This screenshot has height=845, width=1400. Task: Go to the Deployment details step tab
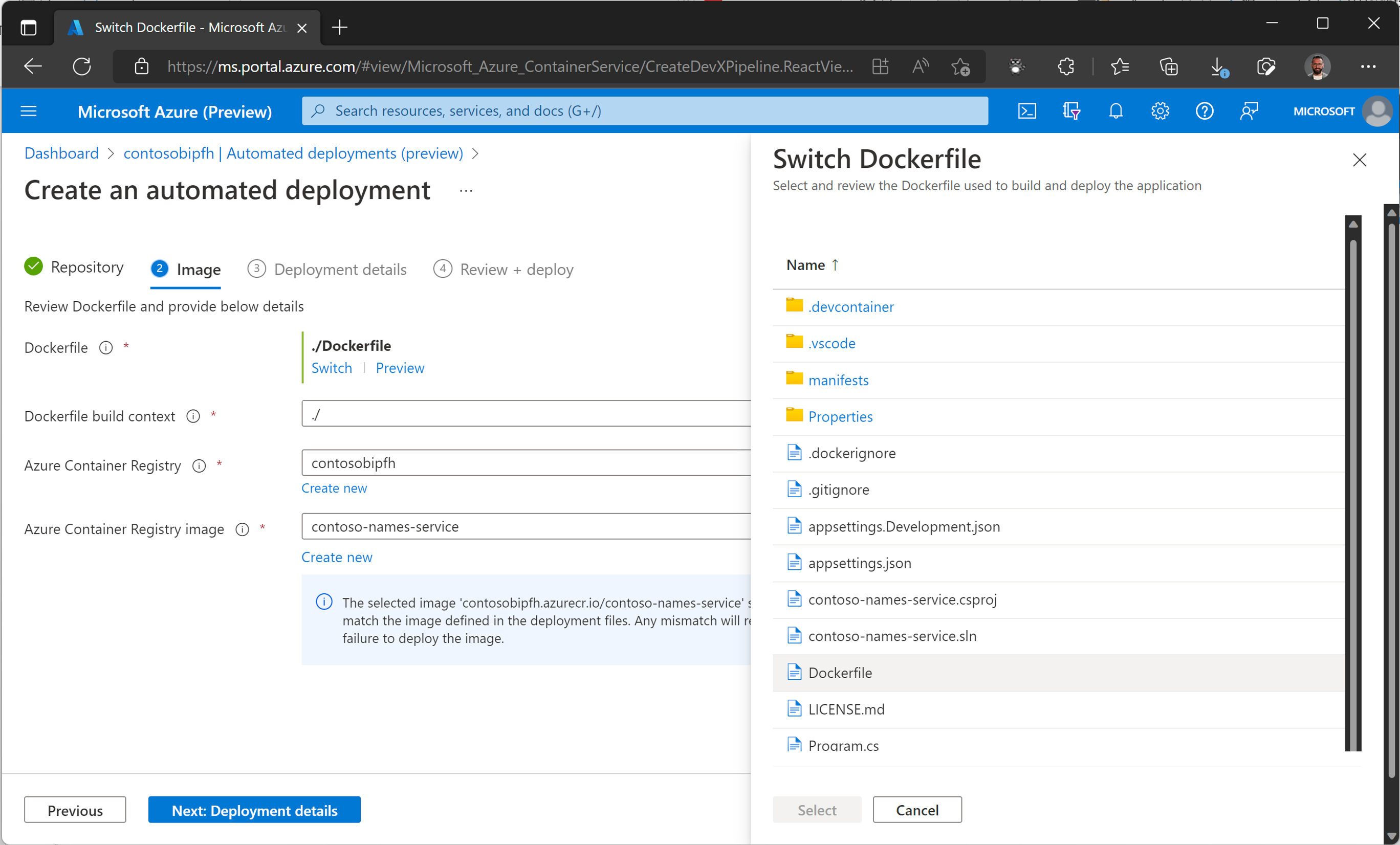click(340, 269)
